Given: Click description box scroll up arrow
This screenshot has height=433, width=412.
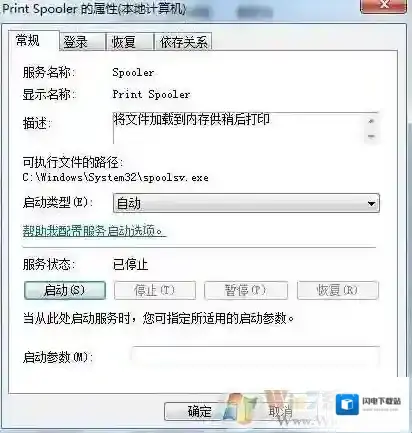Looking at the screenshot, I should point(371,121).
